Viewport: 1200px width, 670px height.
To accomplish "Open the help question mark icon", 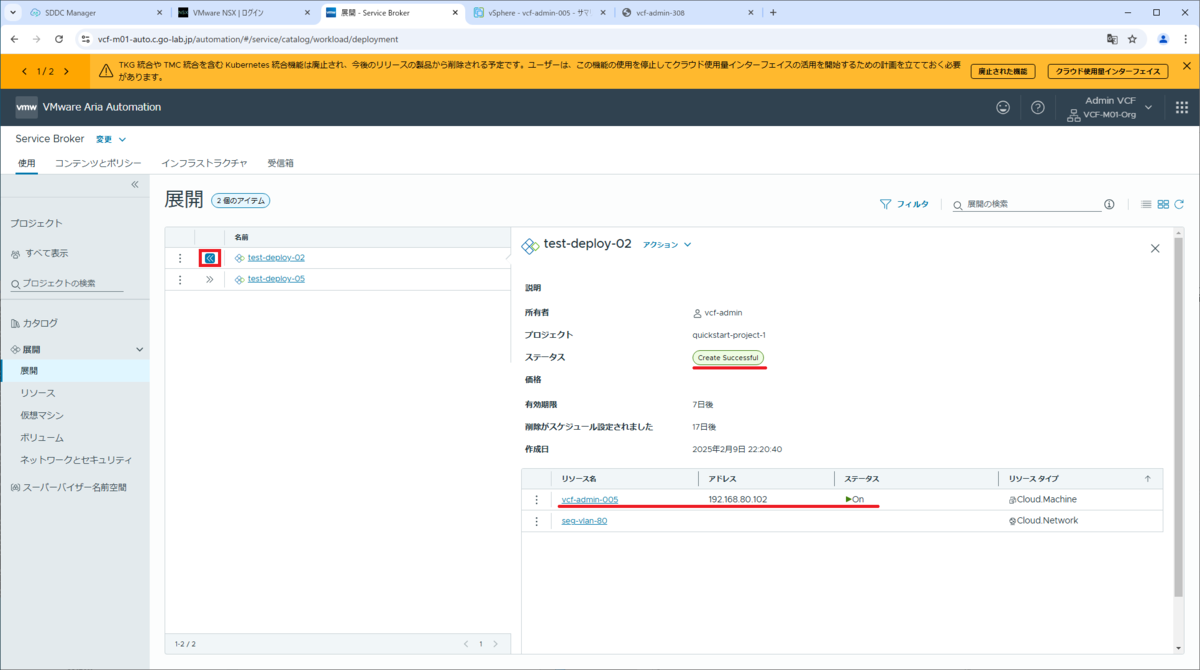I will click(1038, 107).
